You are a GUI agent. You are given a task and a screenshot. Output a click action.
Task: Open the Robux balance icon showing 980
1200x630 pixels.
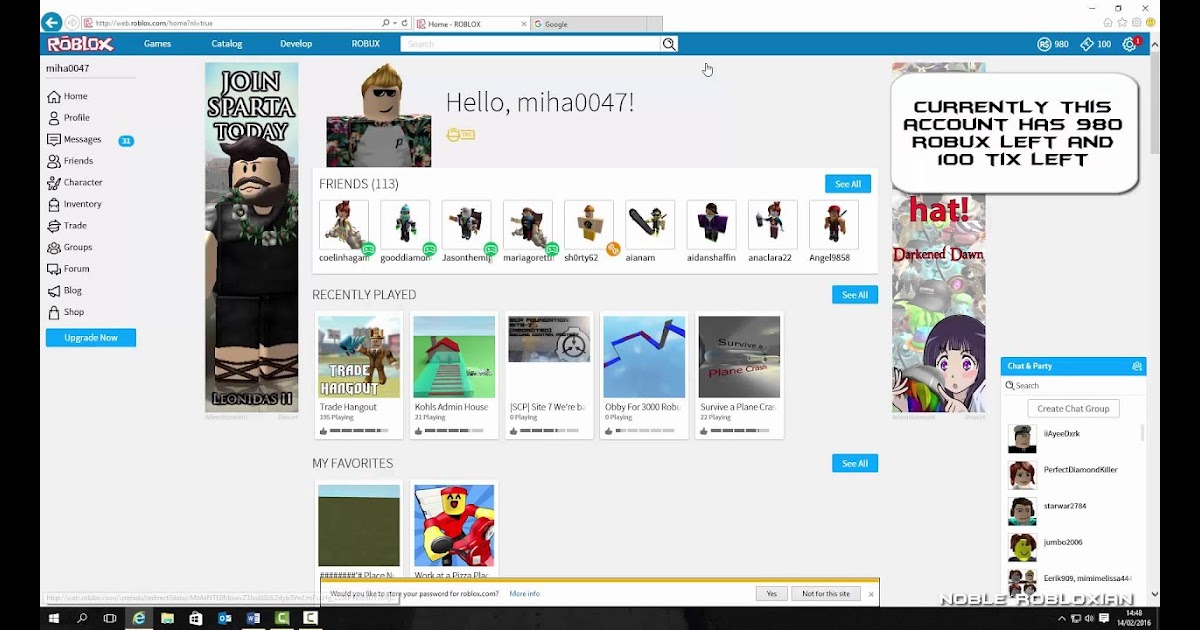pos(1044,44)
